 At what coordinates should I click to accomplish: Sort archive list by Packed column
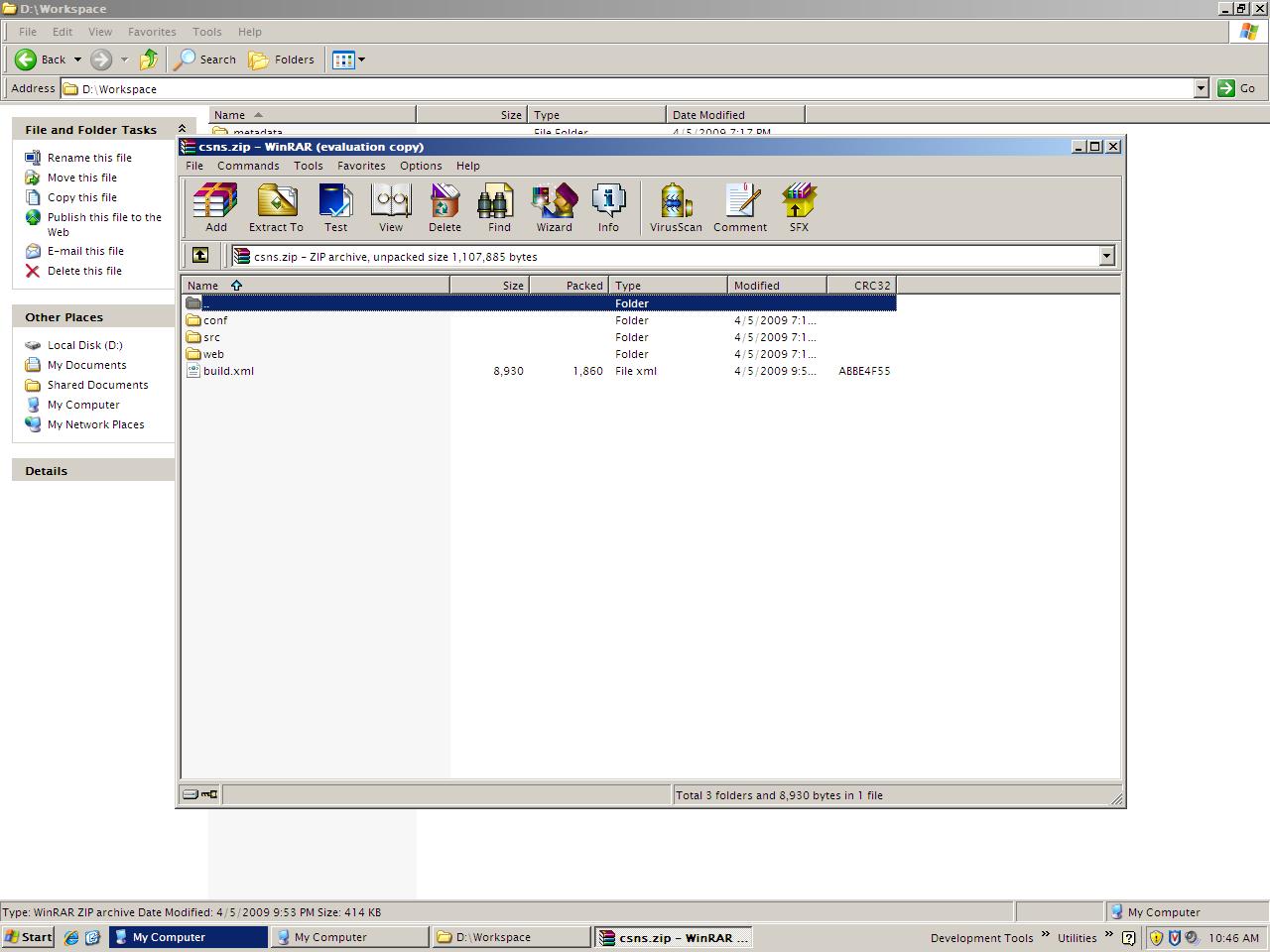click(570, 286)
